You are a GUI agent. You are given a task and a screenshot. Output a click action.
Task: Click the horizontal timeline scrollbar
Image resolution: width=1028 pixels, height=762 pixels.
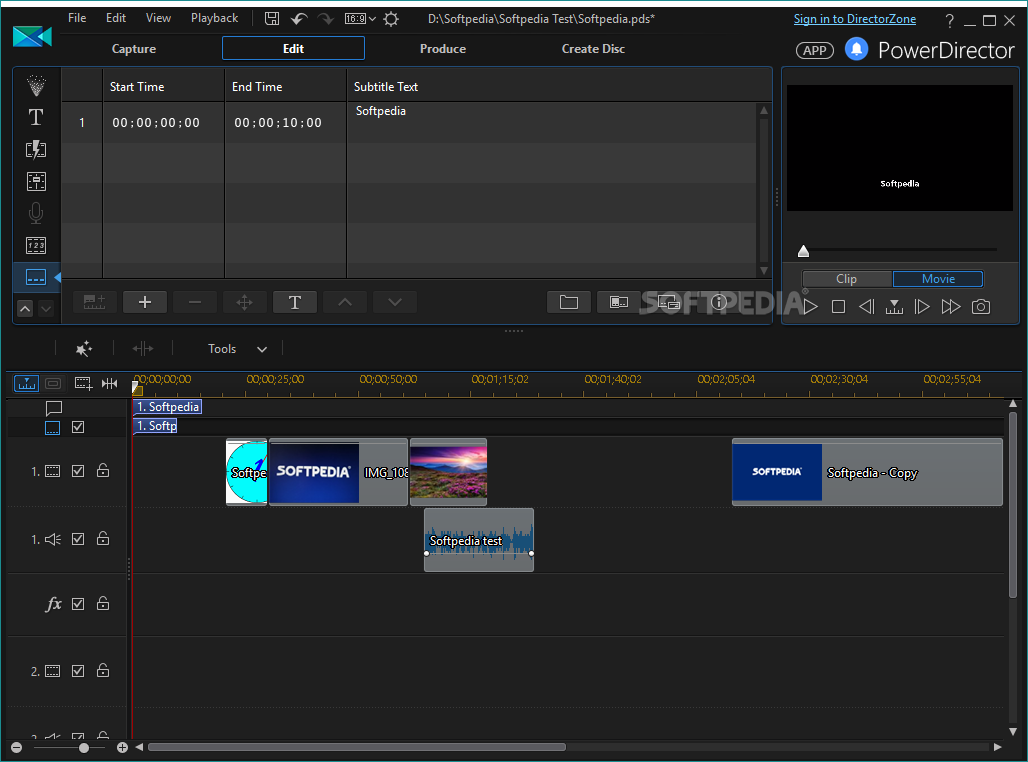point(357,747)
